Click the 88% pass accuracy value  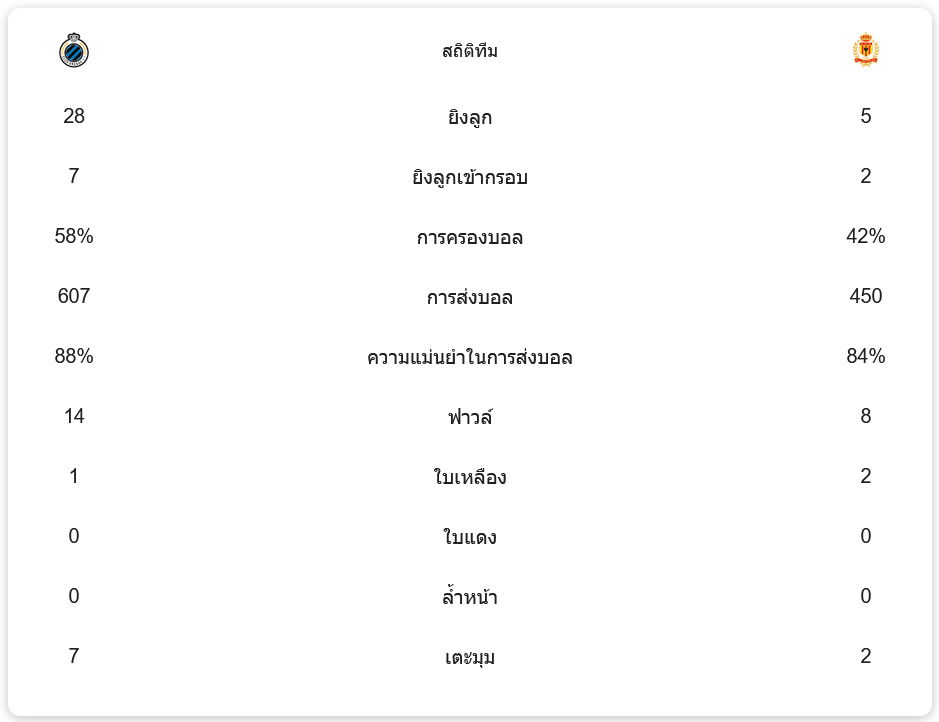(74, 356)
